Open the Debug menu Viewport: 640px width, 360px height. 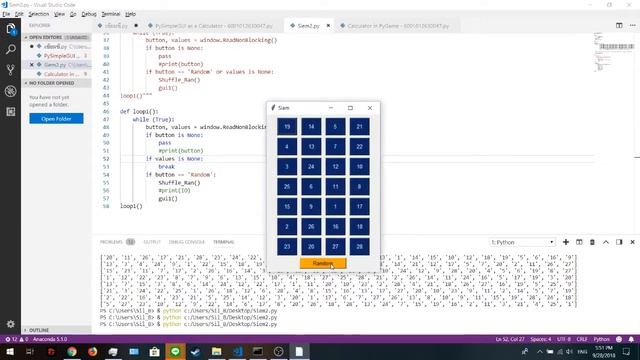pos(89,14)
